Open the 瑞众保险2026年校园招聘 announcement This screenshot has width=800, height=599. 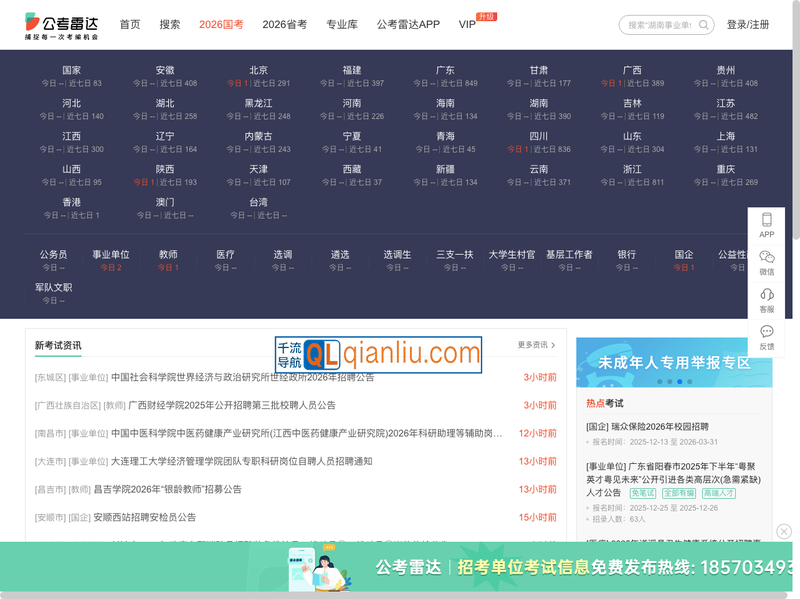pos(649,427)
